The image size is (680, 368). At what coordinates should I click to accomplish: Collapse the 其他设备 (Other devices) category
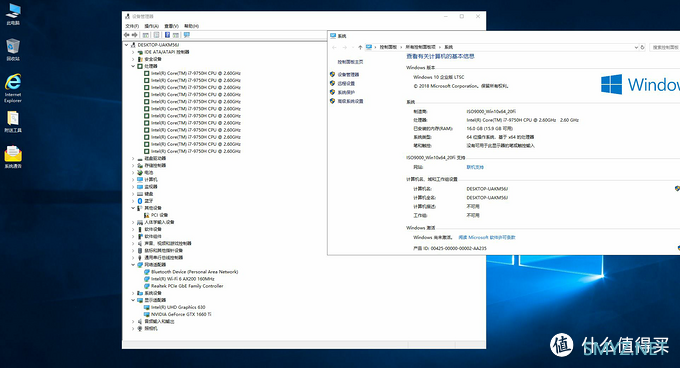[x=133, y=208]
